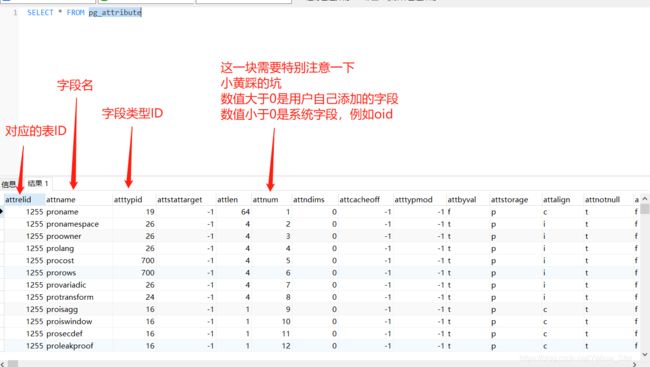Screen dimensions: 650x367
Task: Click scroll down arrow of results grid
Action: [x=645, y=354]
